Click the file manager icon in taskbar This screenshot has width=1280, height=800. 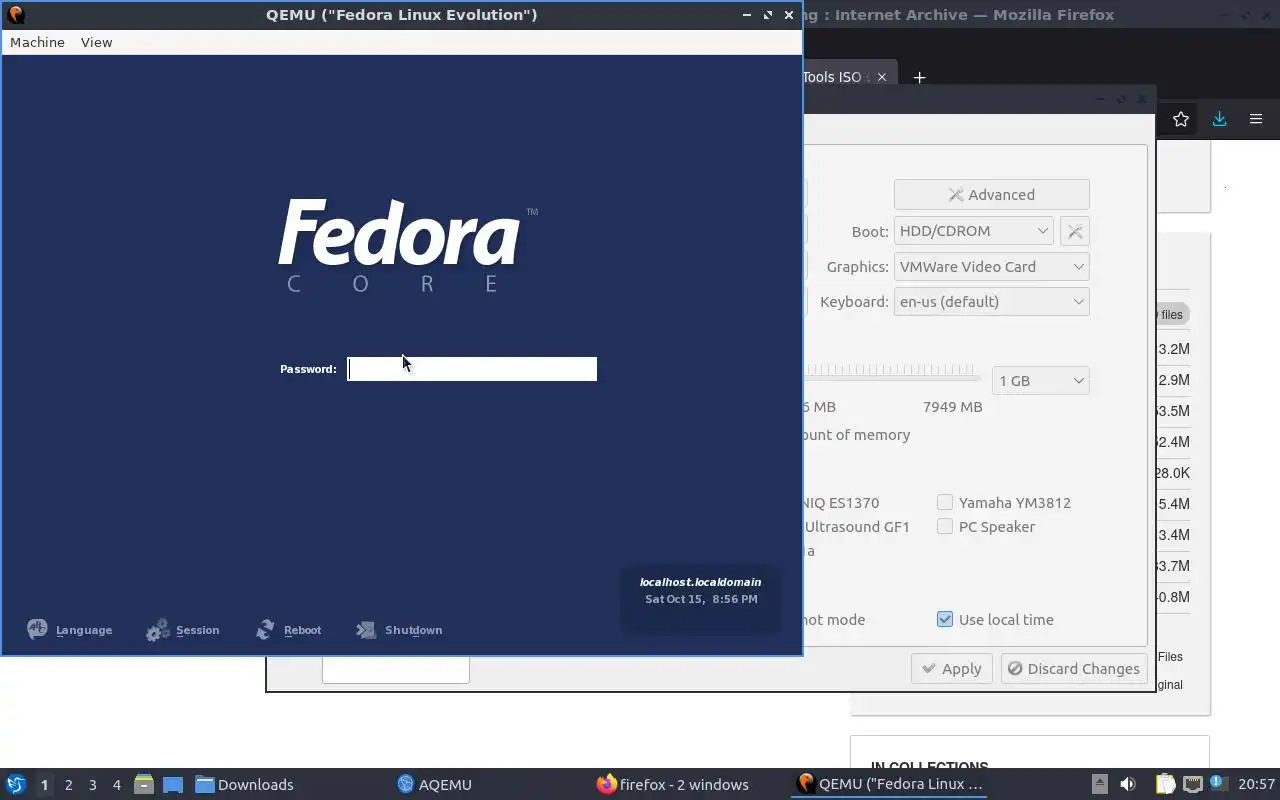[x=144, y=784]
